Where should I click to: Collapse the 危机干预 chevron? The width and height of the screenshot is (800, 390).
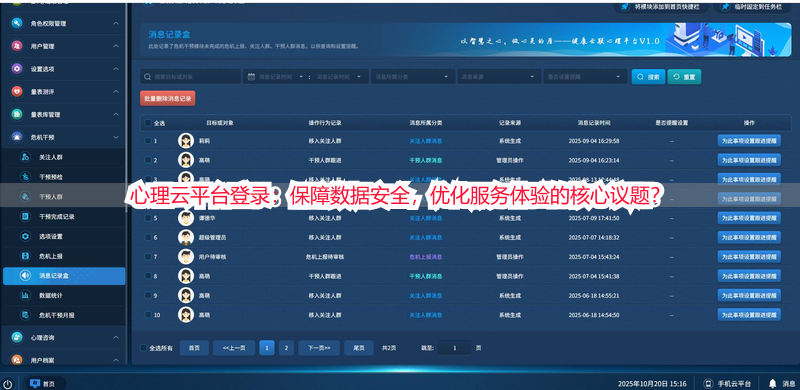116,137
